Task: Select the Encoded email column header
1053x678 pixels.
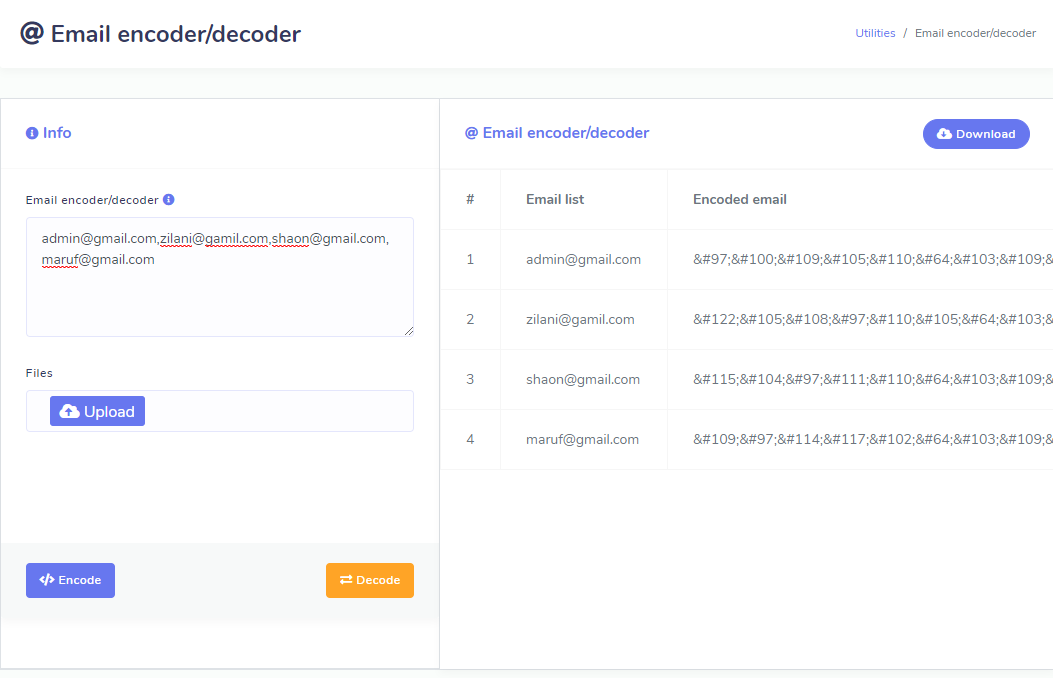Action: click(x=739, y=199)
